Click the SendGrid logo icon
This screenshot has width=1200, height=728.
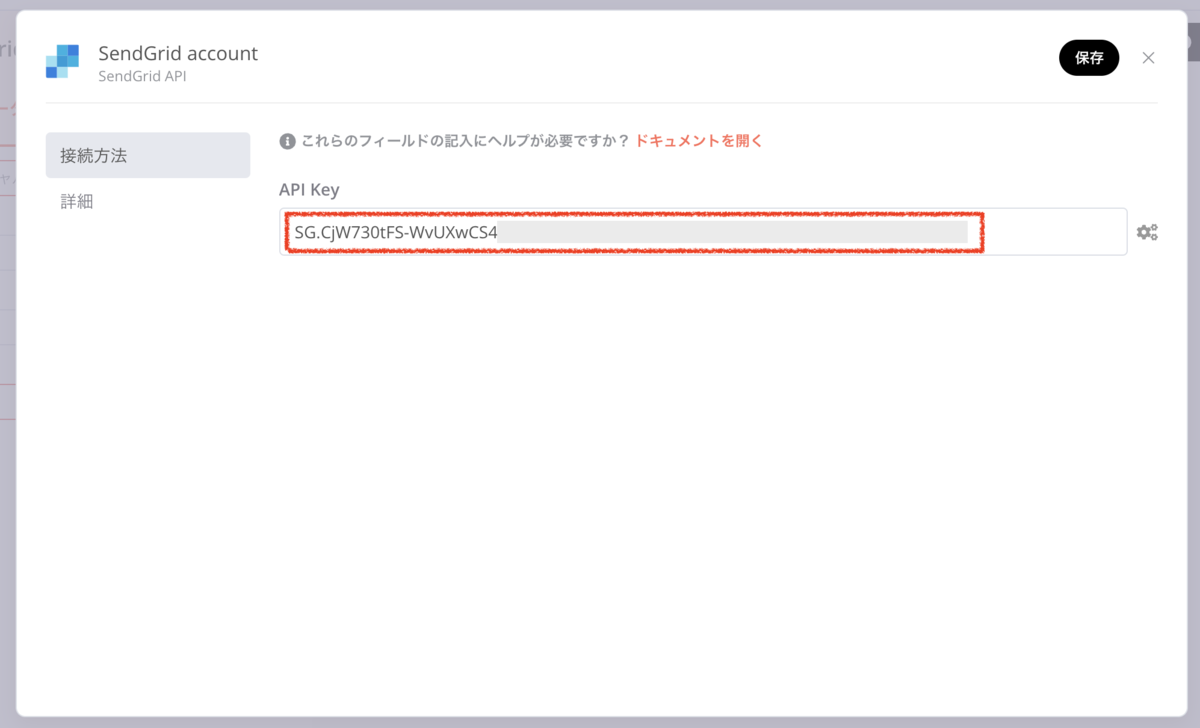coord(62,61)
